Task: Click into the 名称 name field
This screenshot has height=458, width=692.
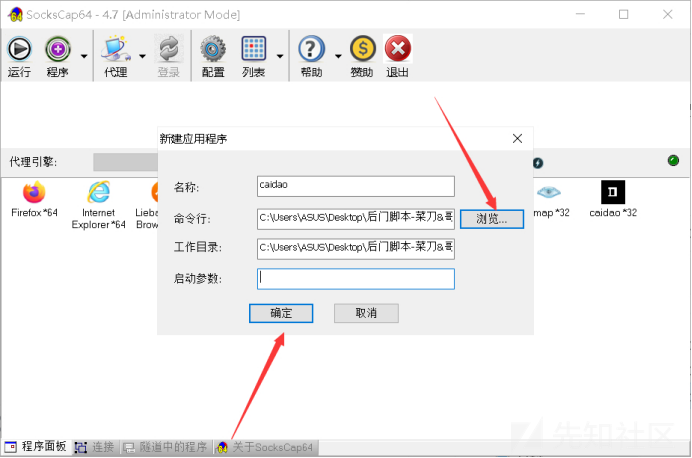Action: click(356, 186)
